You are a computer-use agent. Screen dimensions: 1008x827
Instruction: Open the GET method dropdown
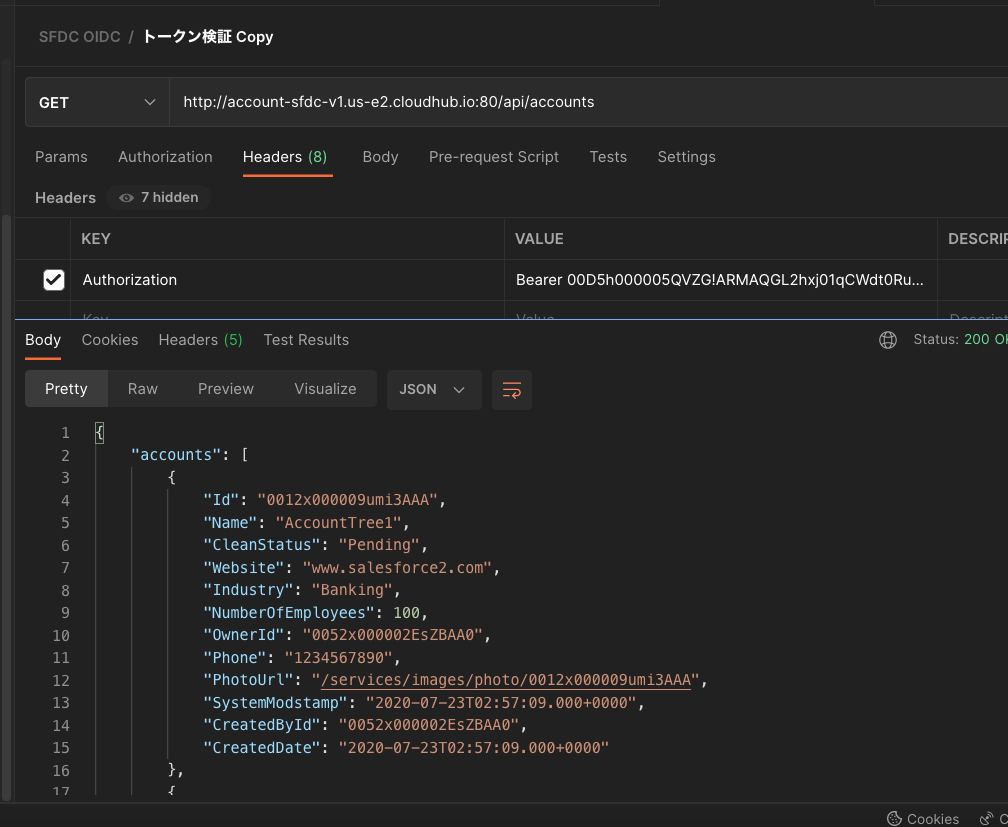(97, 103)
